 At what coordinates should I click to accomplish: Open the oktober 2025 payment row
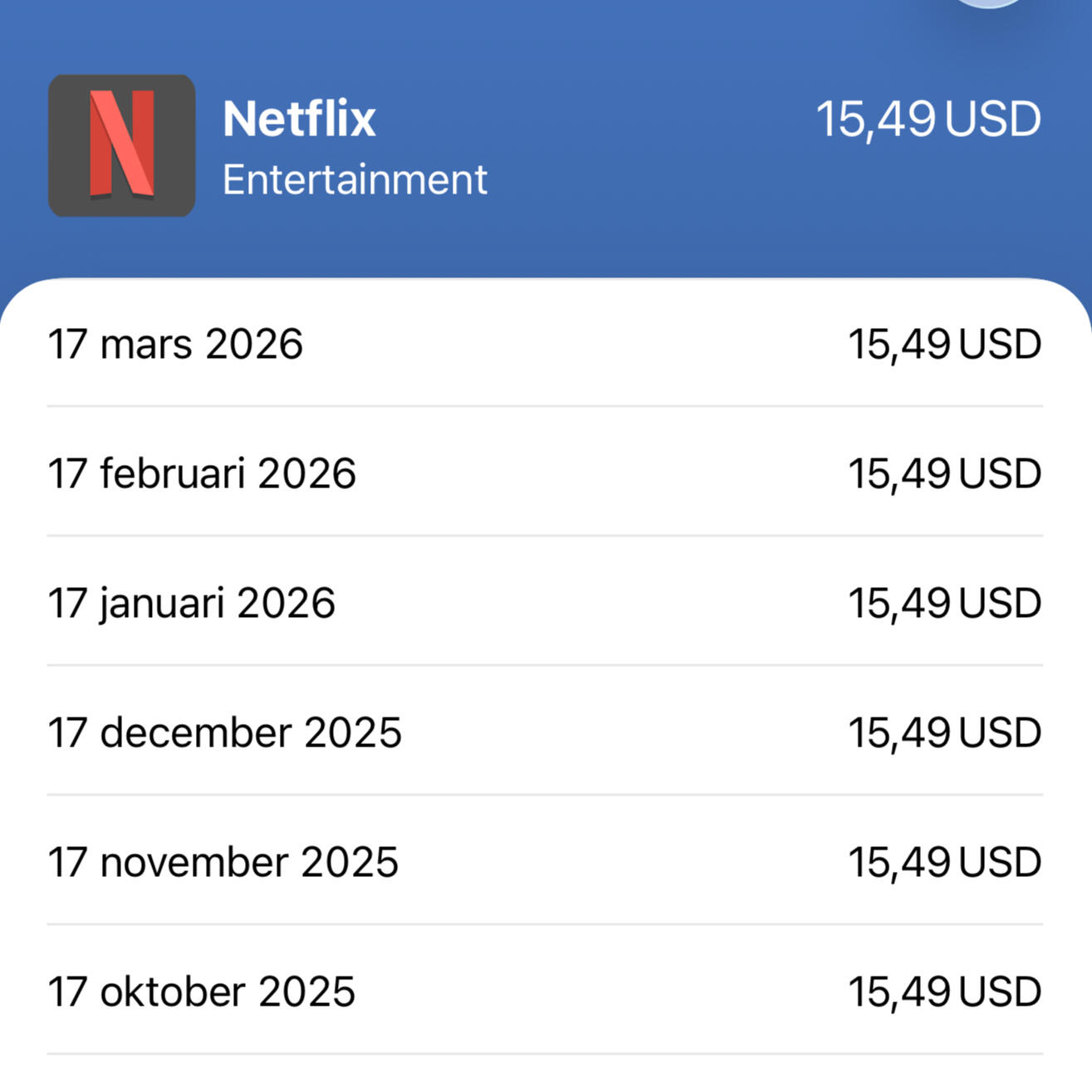[545, 992]
